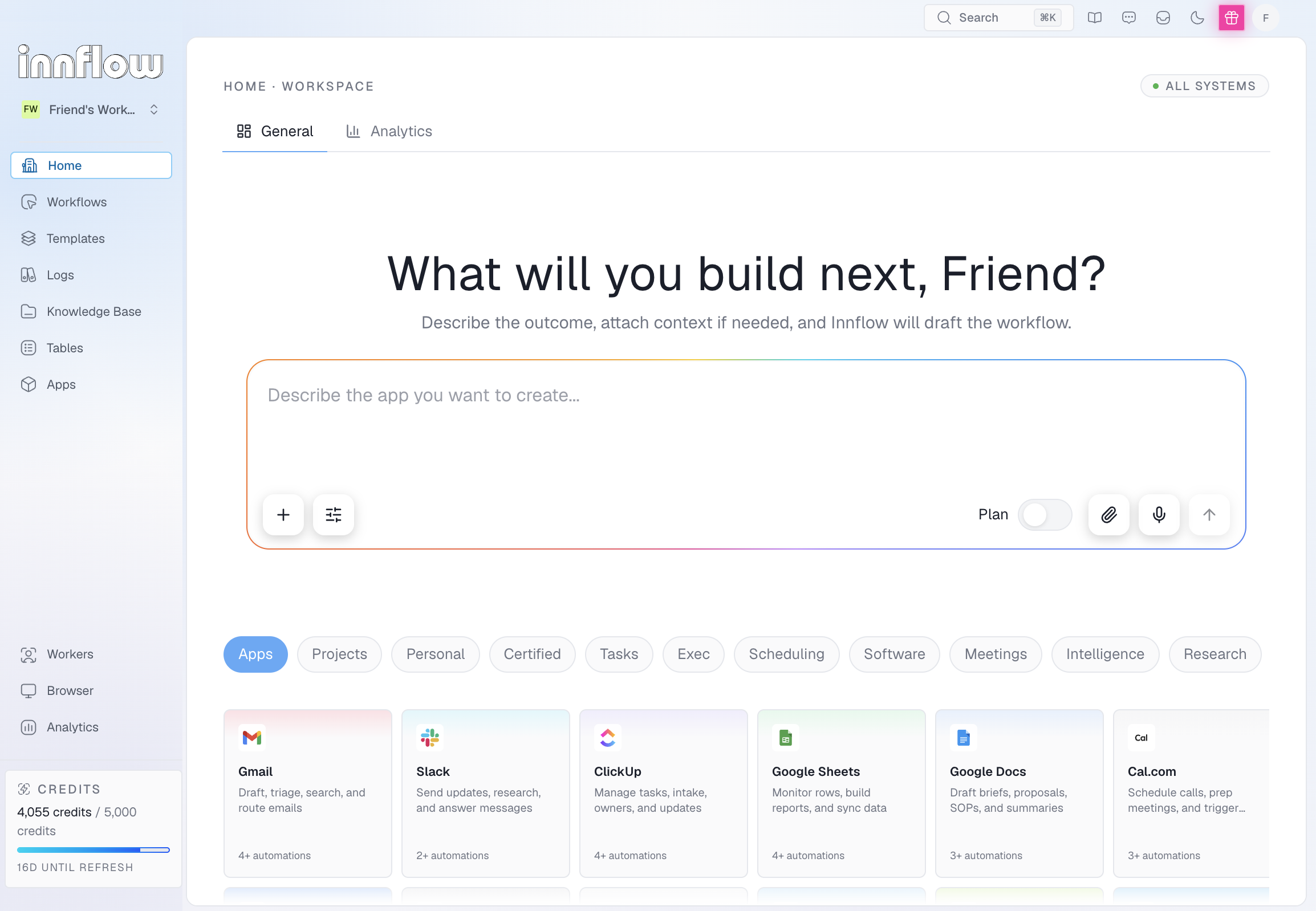
Task: Click the ClickUp logo icon
Action: pyautogui.click(x=607, y=738)
